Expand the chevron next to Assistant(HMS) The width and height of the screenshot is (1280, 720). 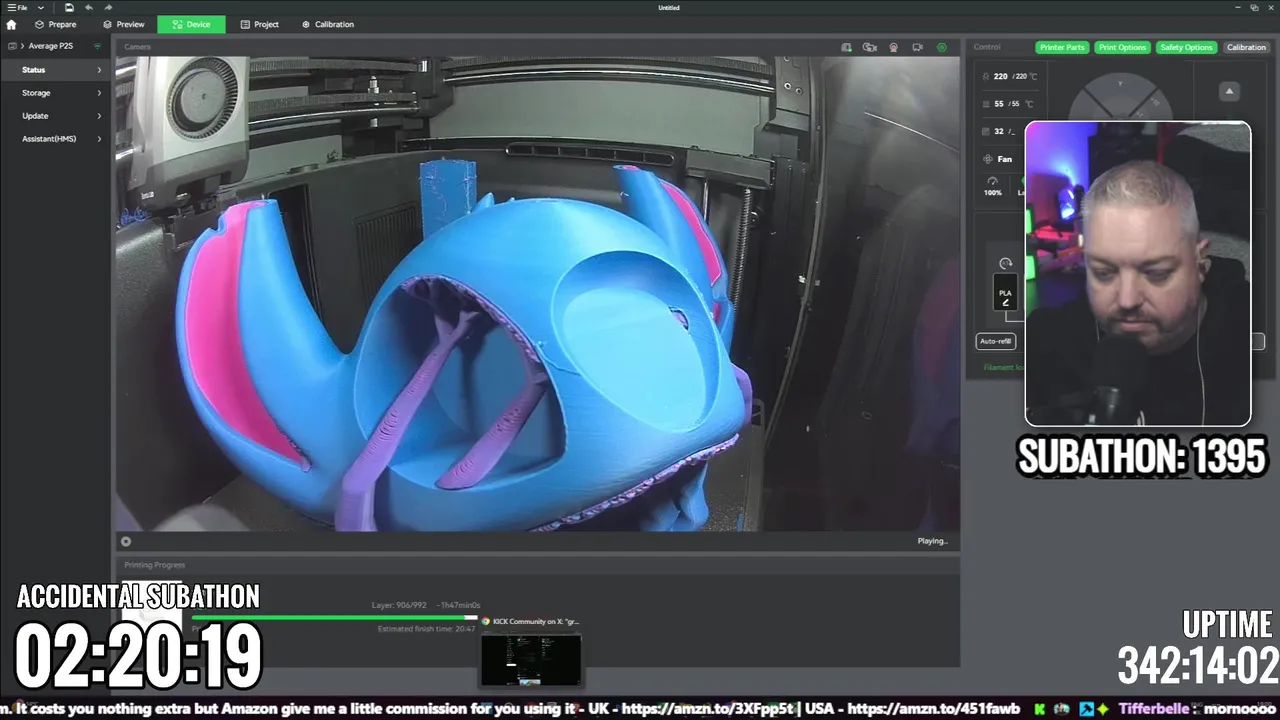pyautogui.click(x=99, y=139)
